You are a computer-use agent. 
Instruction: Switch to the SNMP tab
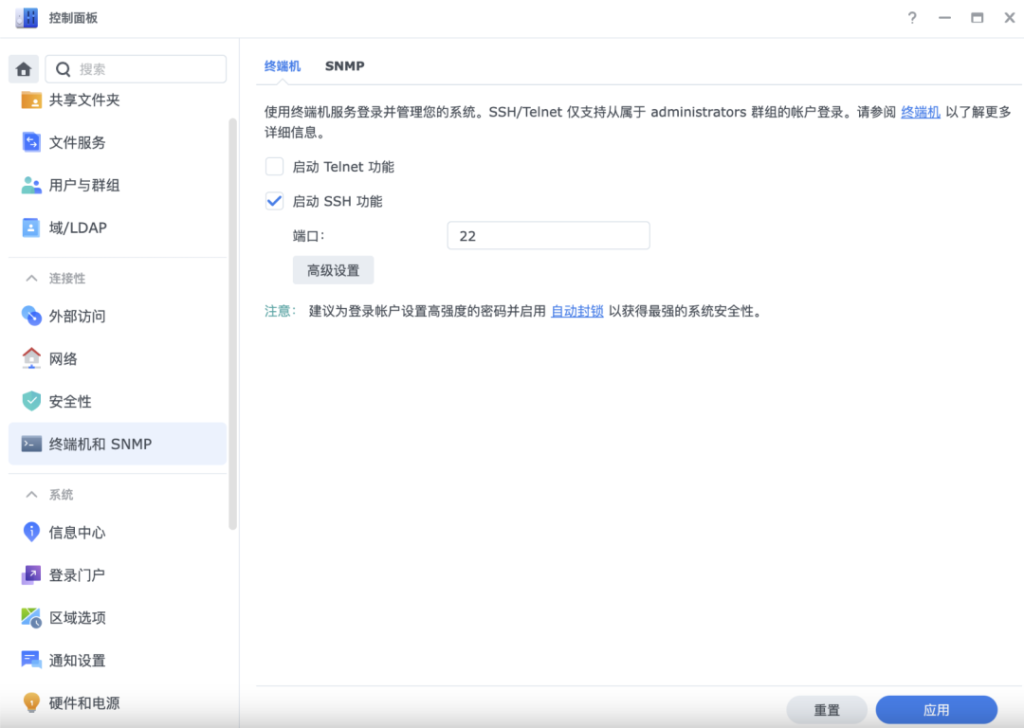pos(344,66)
